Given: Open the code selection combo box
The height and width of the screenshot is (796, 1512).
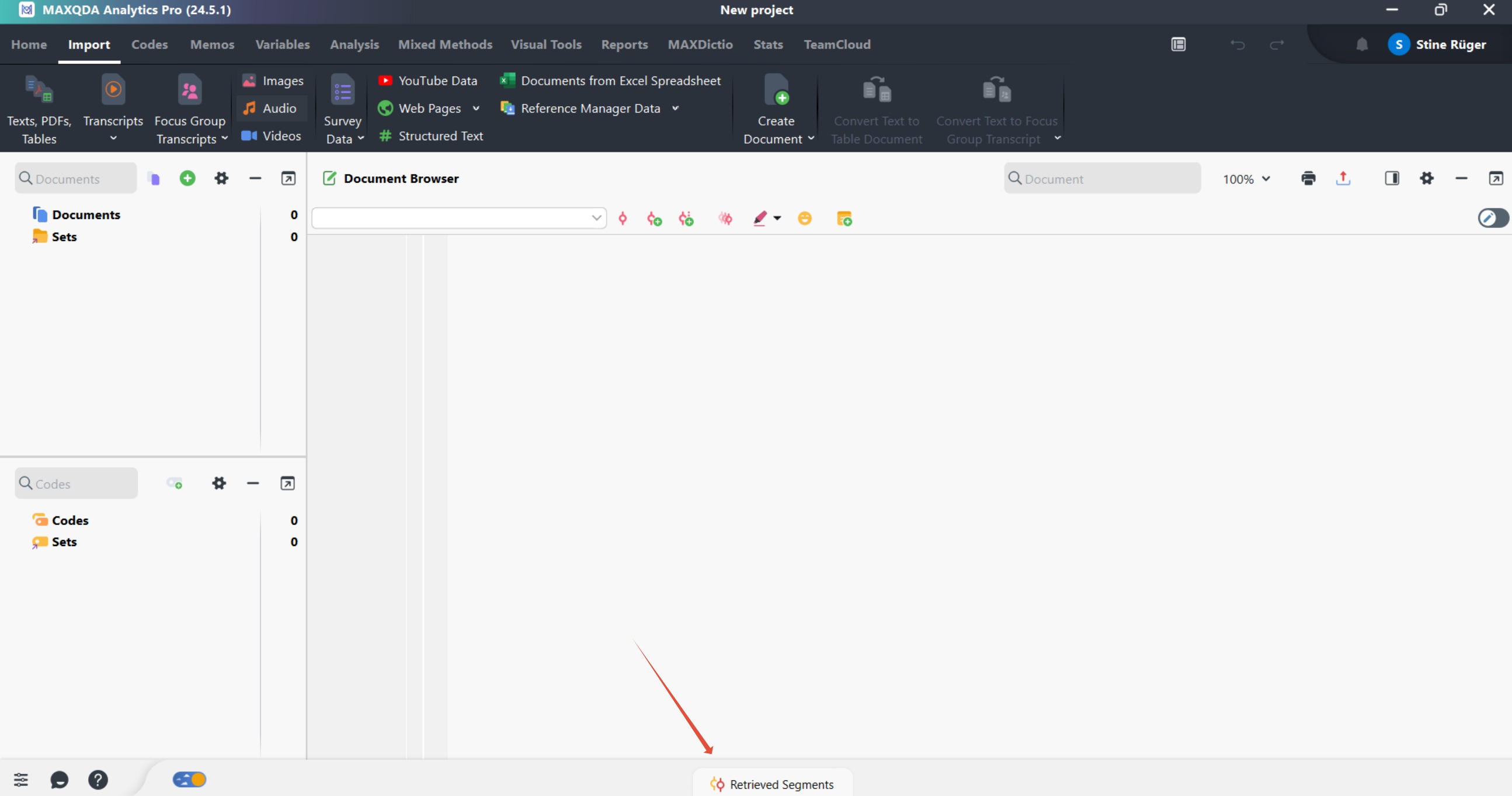Looking at the screenshot, I should tap(458, 218).
